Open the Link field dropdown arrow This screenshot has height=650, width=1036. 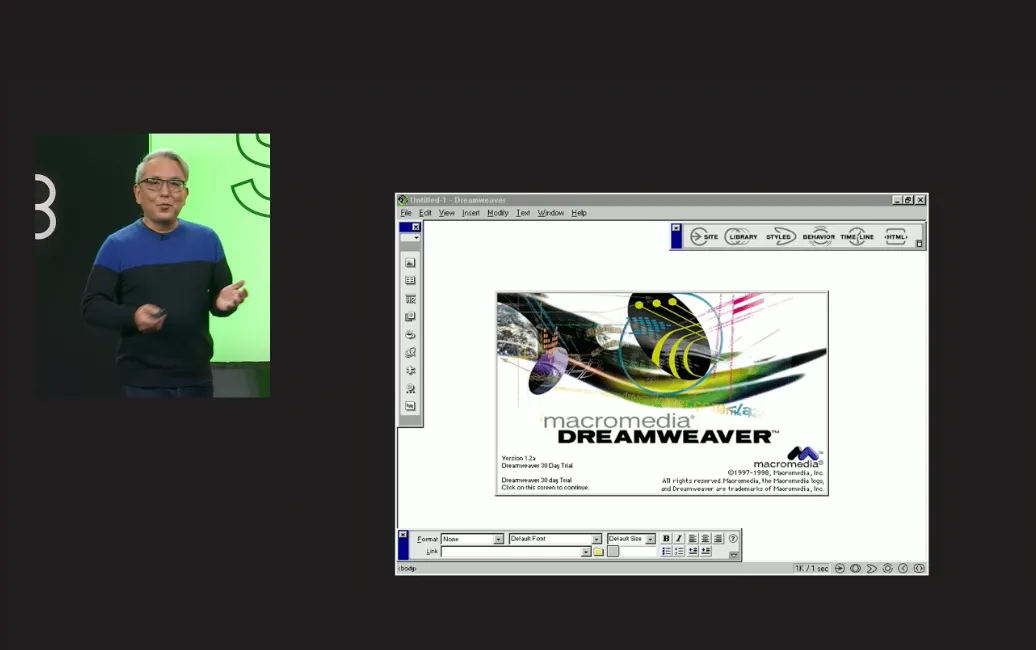[585, 552]
